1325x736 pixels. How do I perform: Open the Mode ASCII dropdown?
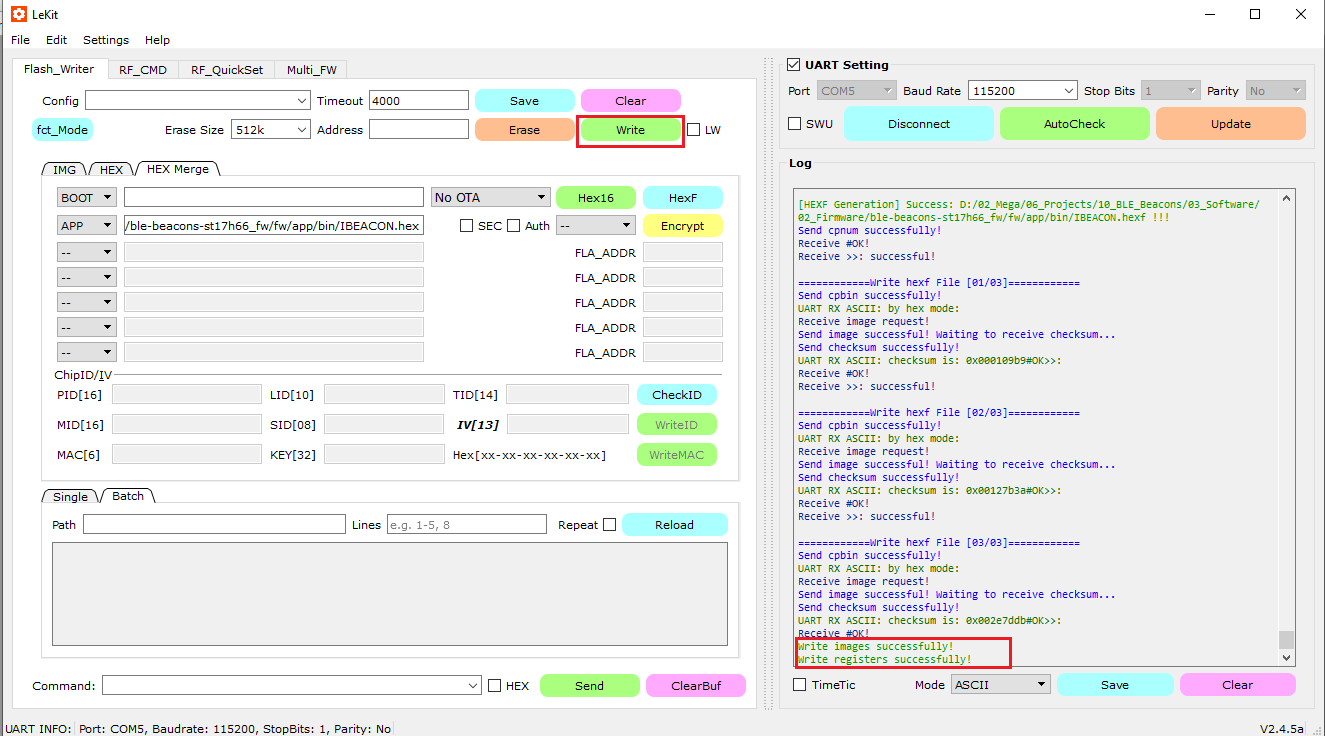(x=1000, y=685)
